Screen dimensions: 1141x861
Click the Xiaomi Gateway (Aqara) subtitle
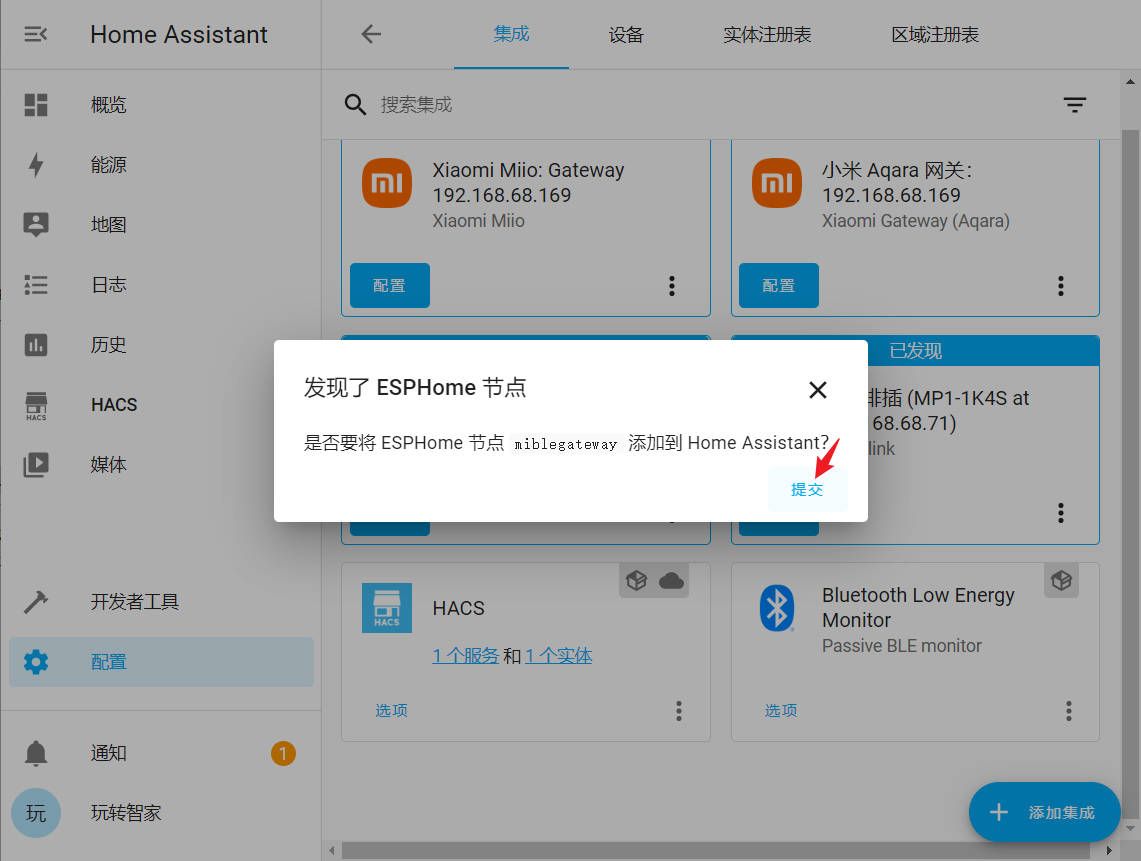pyautogui.click(x=915, y=221)
